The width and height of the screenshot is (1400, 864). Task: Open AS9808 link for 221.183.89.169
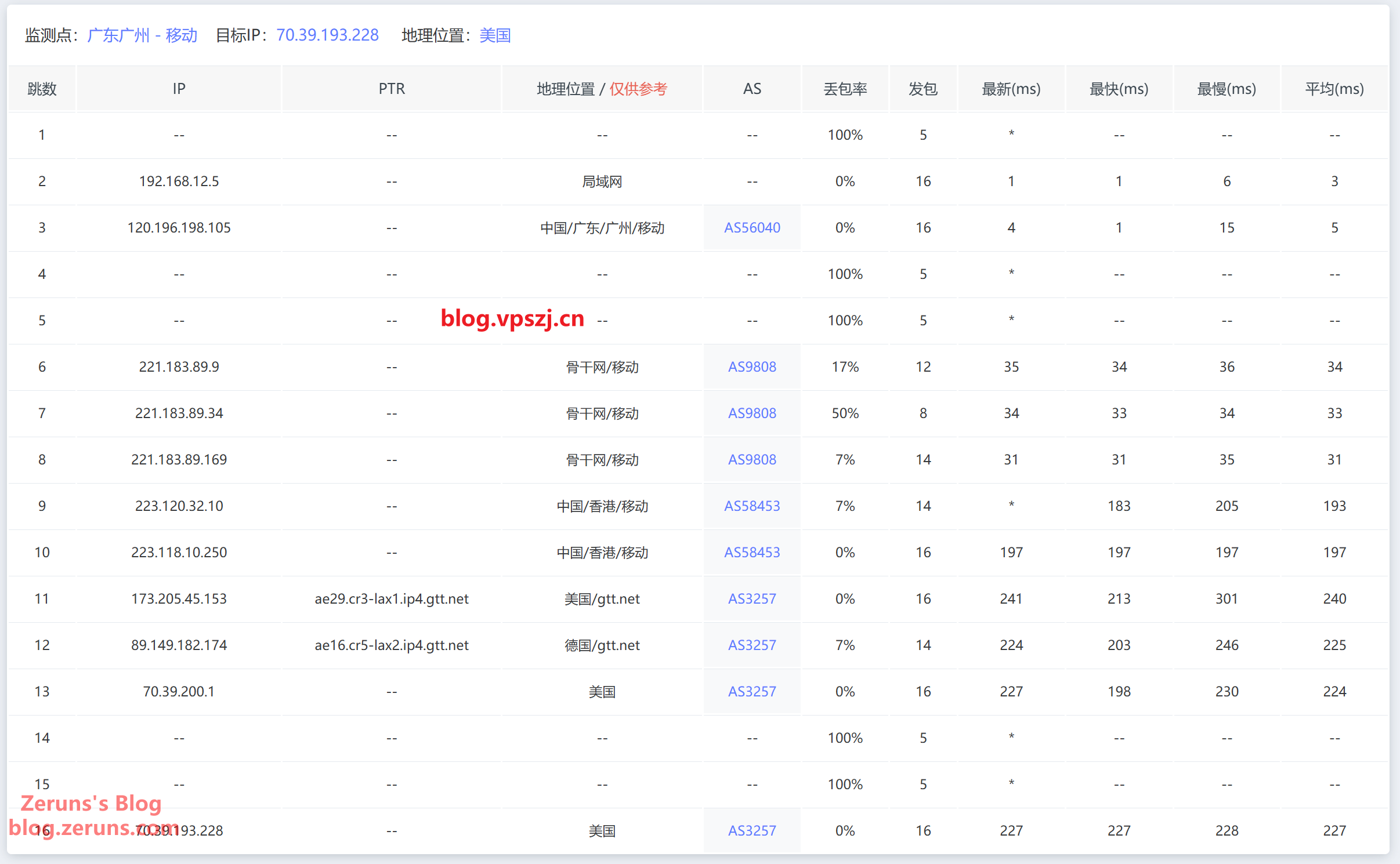tap(751, 460)
